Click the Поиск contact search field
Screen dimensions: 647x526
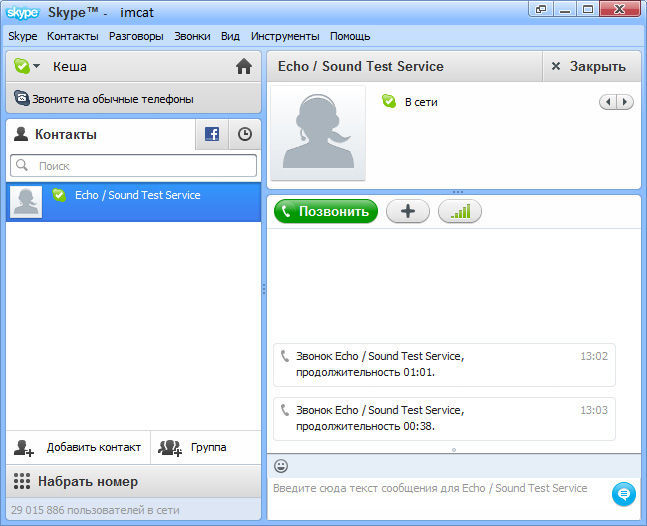[134, 166]
